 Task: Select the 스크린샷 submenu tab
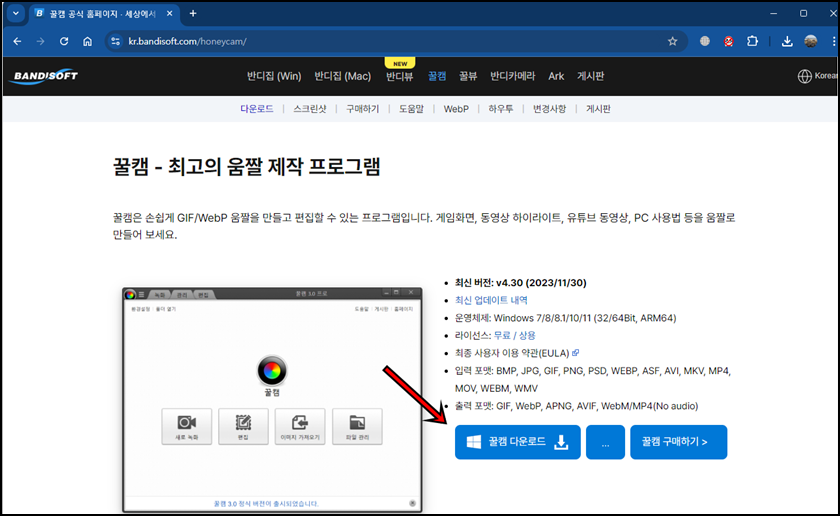click(x=310, y=109)
